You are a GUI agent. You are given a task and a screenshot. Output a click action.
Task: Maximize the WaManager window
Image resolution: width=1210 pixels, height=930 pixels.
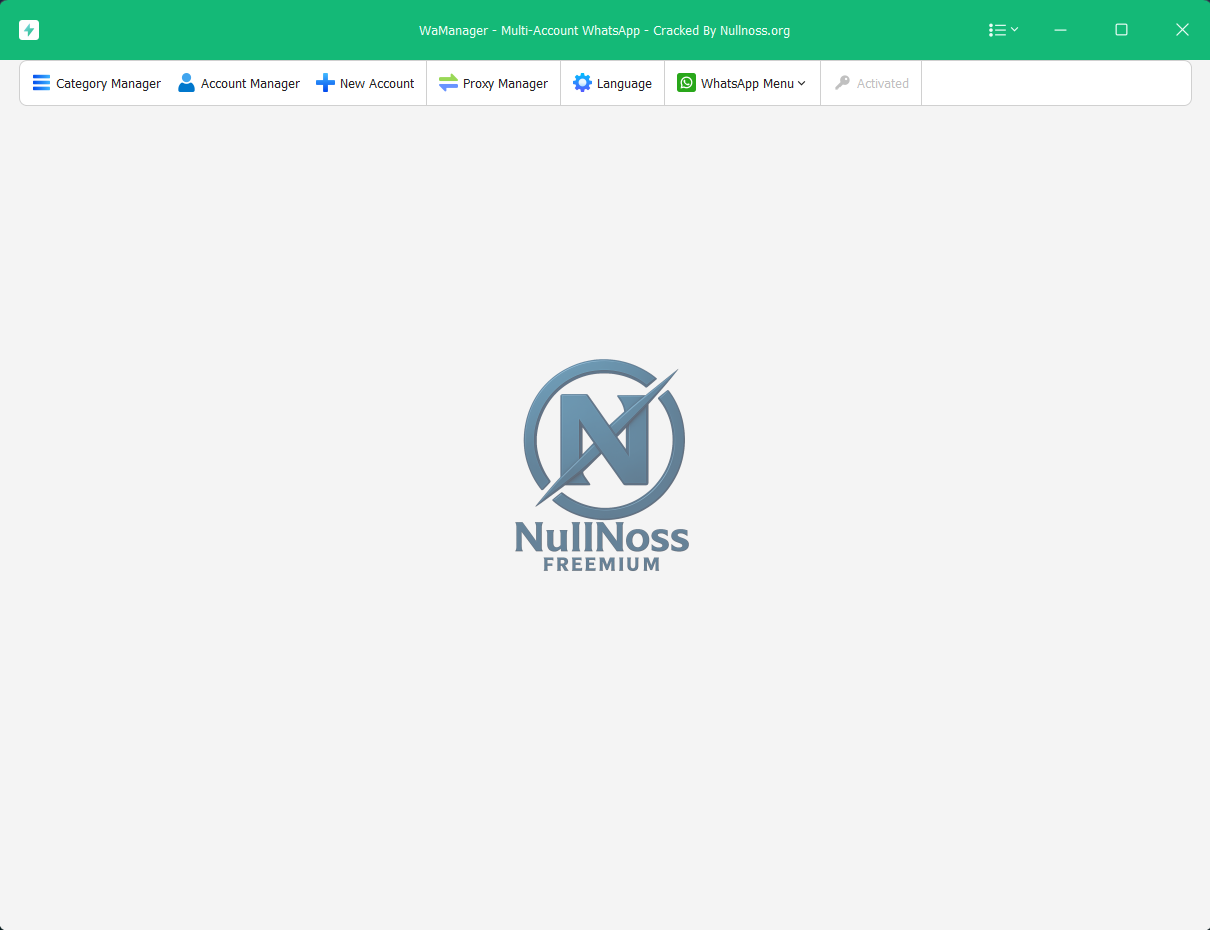pyautogui.click(x=1121, y=30)
